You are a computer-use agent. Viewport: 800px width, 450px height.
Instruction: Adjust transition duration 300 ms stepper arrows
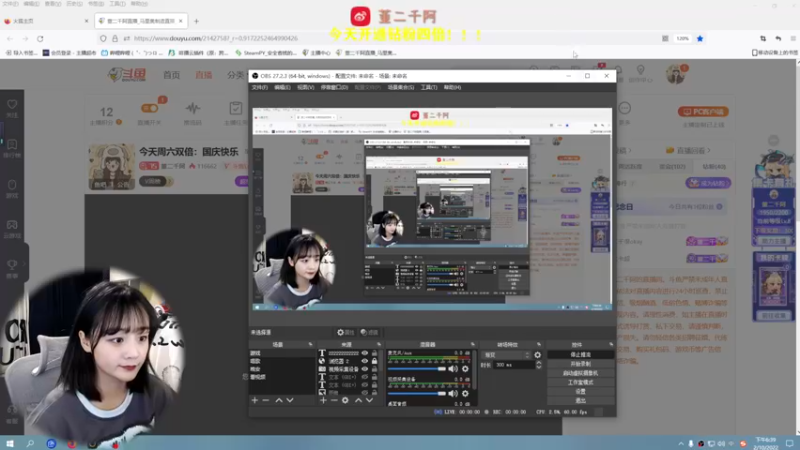(538, 365)
